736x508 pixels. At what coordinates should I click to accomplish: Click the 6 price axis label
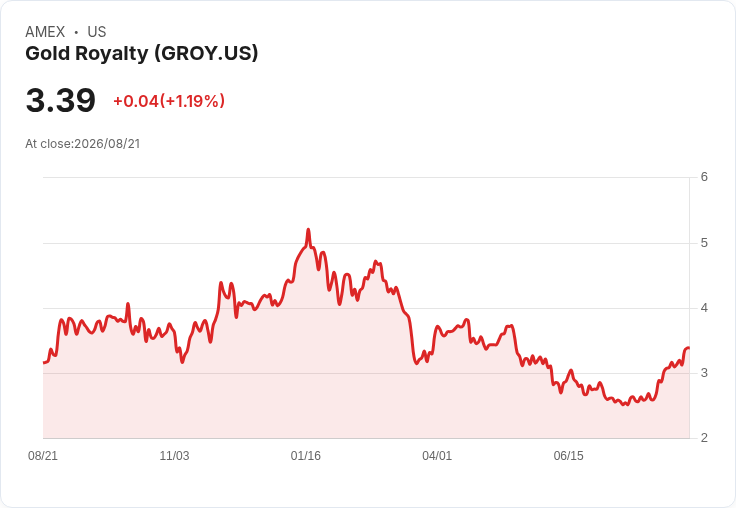point(704,177)
